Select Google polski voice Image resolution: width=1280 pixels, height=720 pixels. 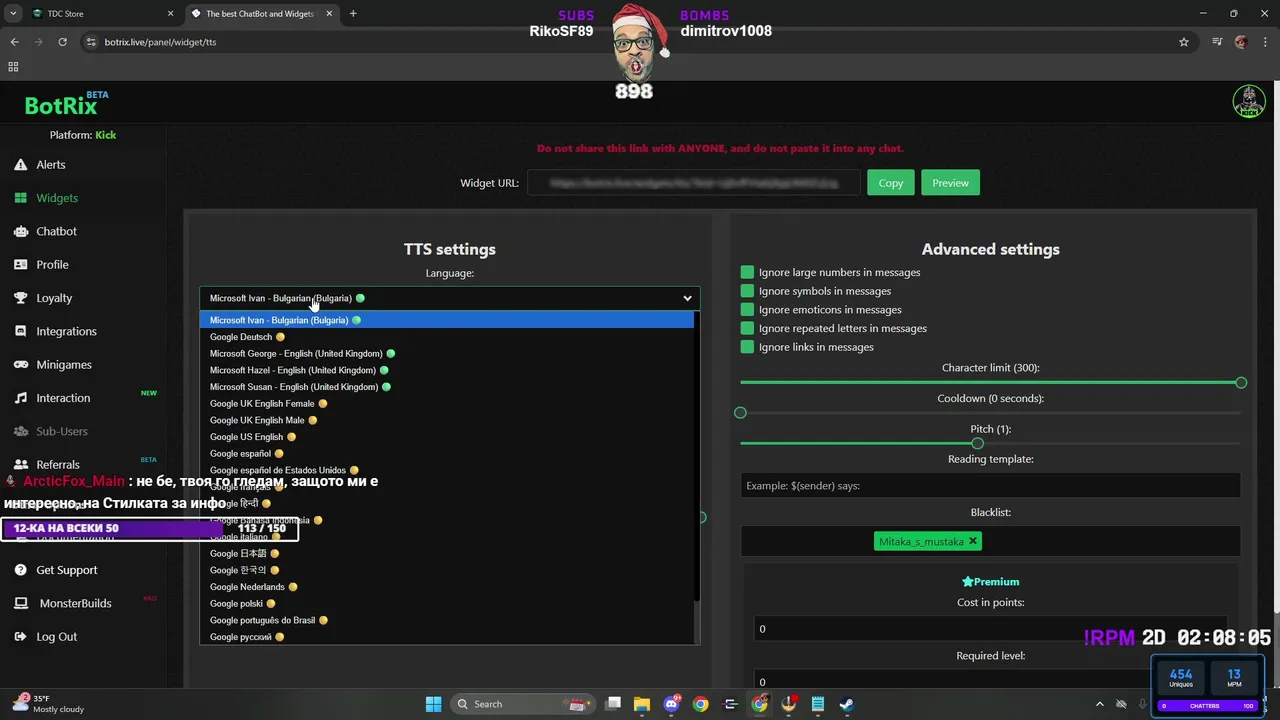coord(447,603)
